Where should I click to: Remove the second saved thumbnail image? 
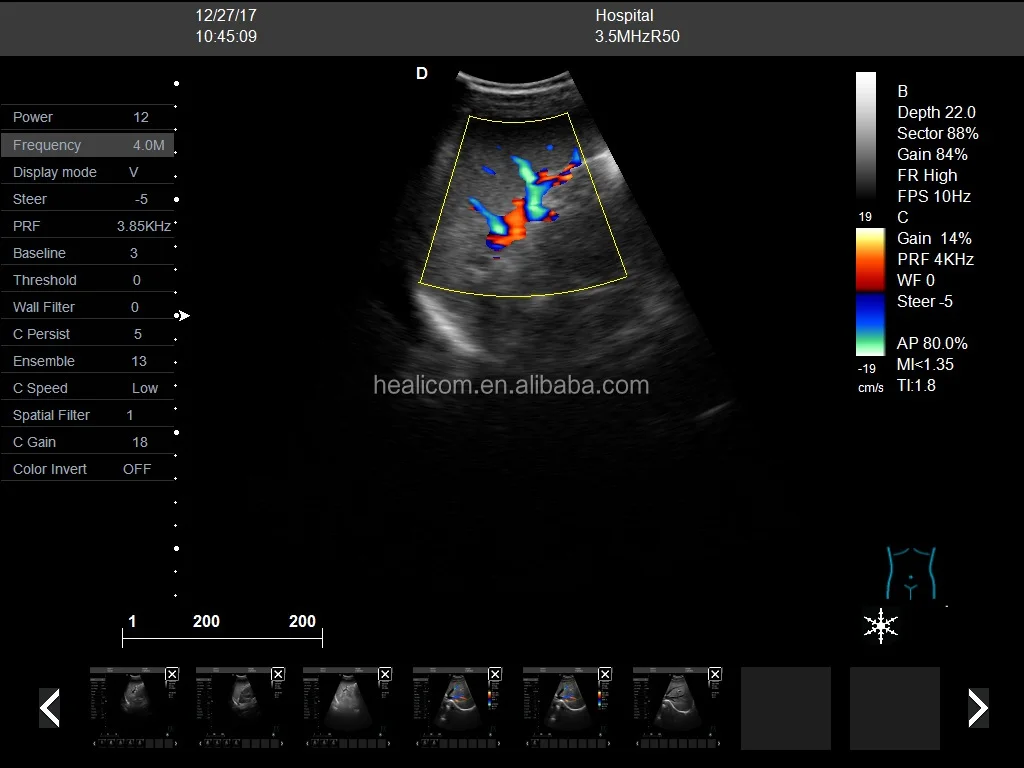pos(278,675)
